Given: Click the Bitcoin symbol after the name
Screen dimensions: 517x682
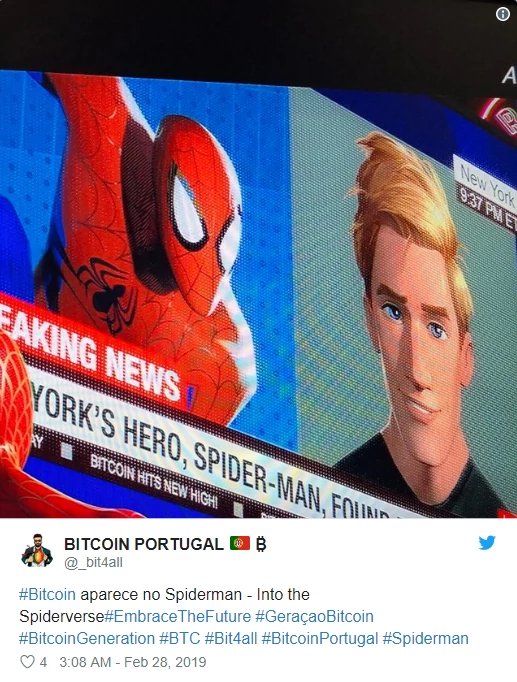Looking at the screenshot, I should tap(260, 544).
